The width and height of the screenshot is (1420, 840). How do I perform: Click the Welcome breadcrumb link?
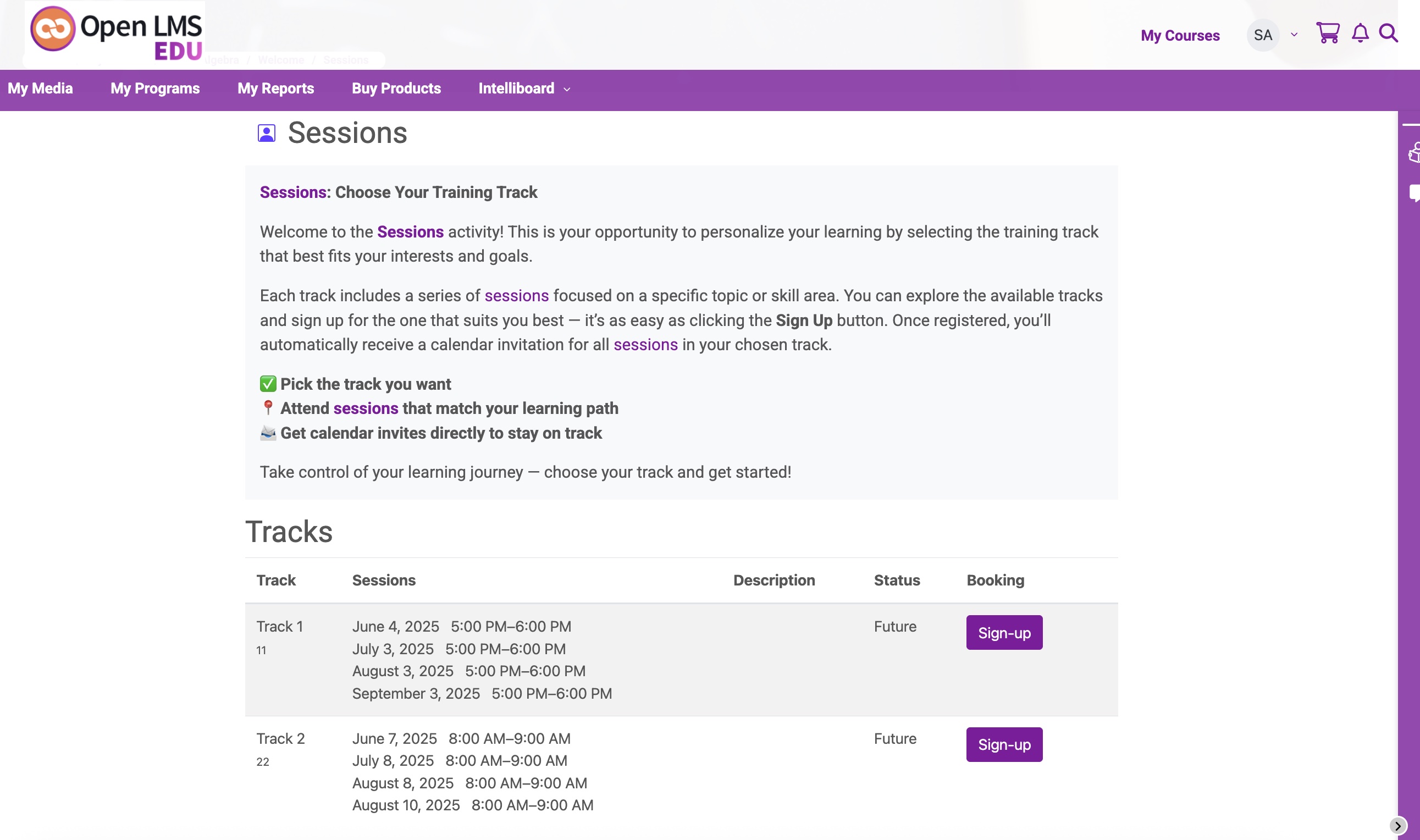281,60
